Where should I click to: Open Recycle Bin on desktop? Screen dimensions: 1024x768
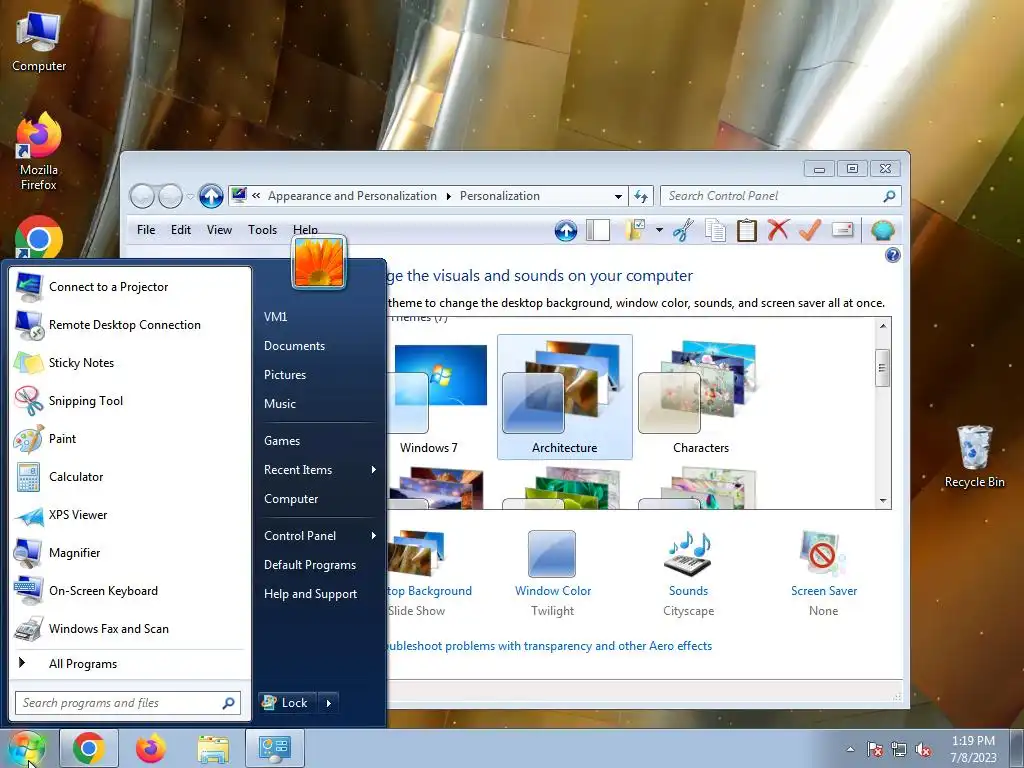[974, 456]
